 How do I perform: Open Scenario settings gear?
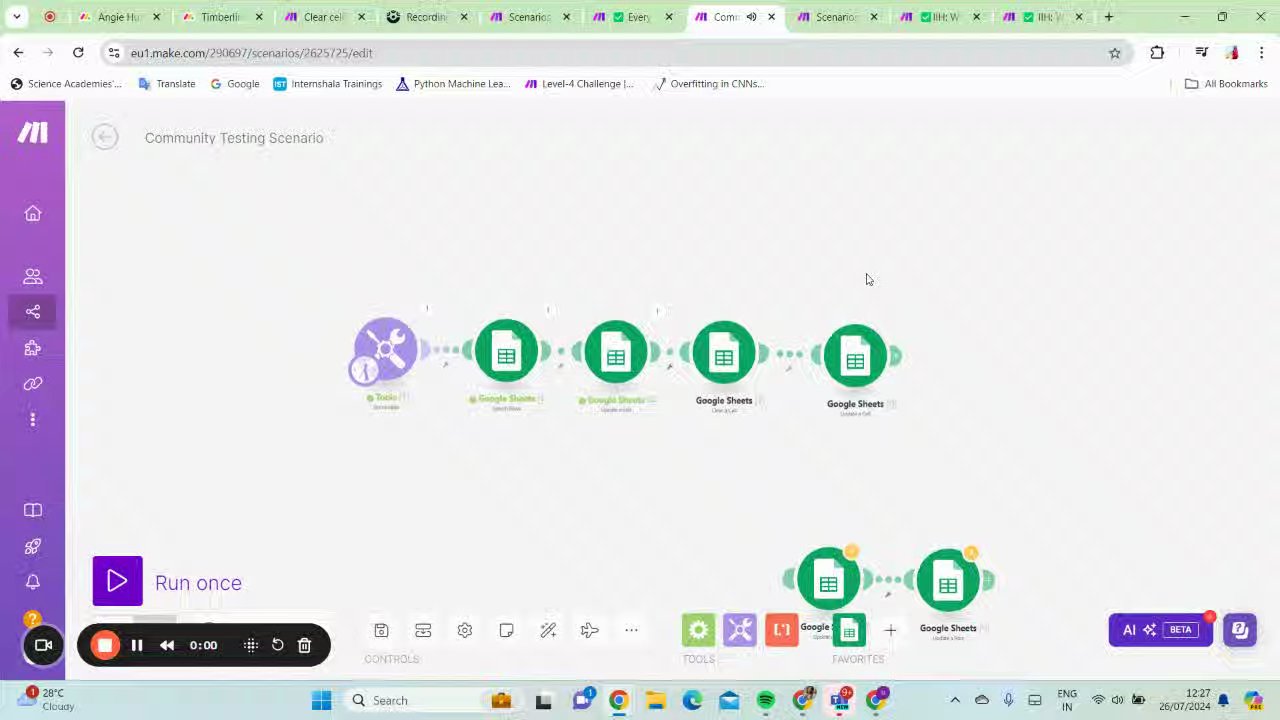[x=465, y=630]
